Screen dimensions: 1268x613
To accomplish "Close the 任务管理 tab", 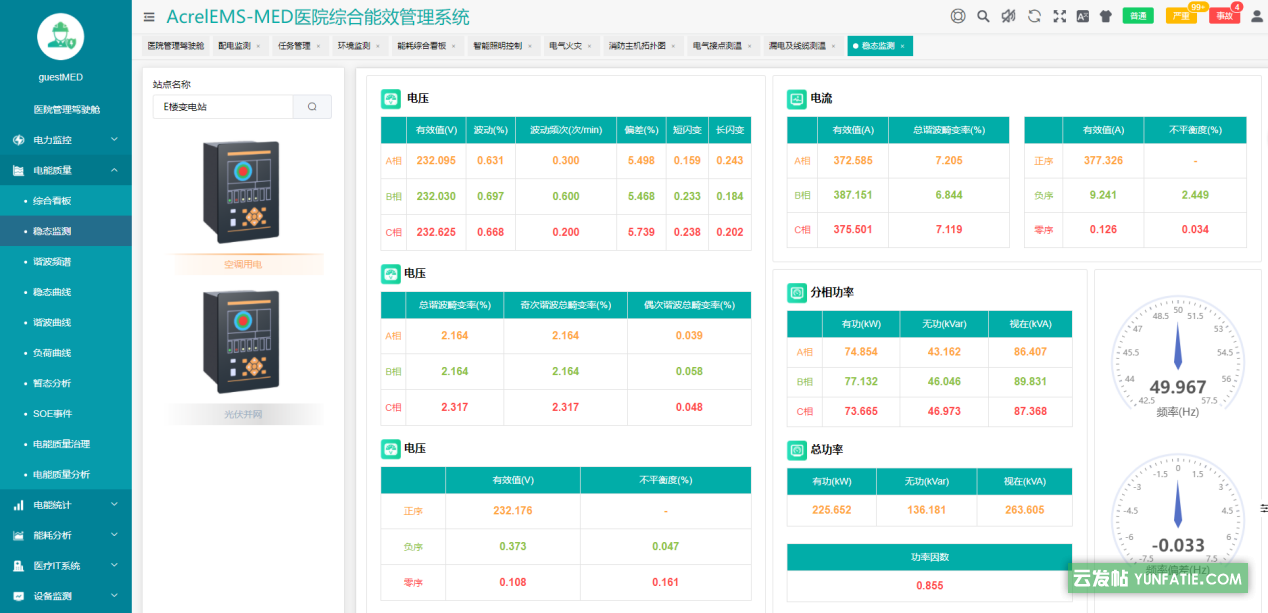I will (318, 46).
